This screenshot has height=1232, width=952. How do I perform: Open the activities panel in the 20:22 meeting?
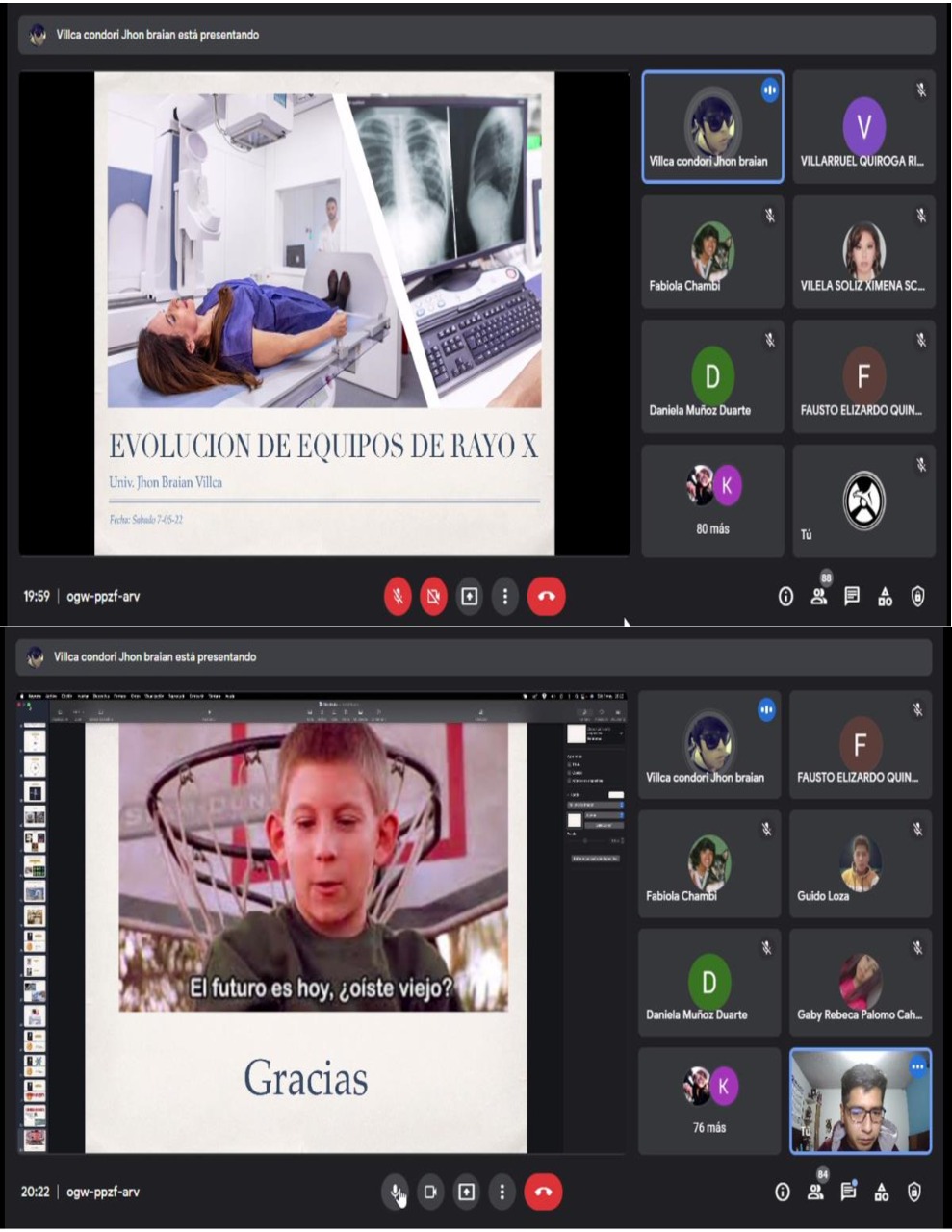[x=882, y=1193]
